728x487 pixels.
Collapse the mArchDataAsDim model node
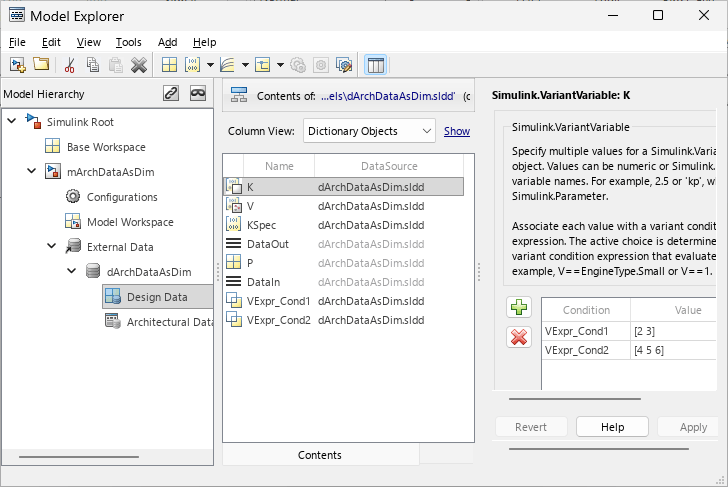point(32,171)
